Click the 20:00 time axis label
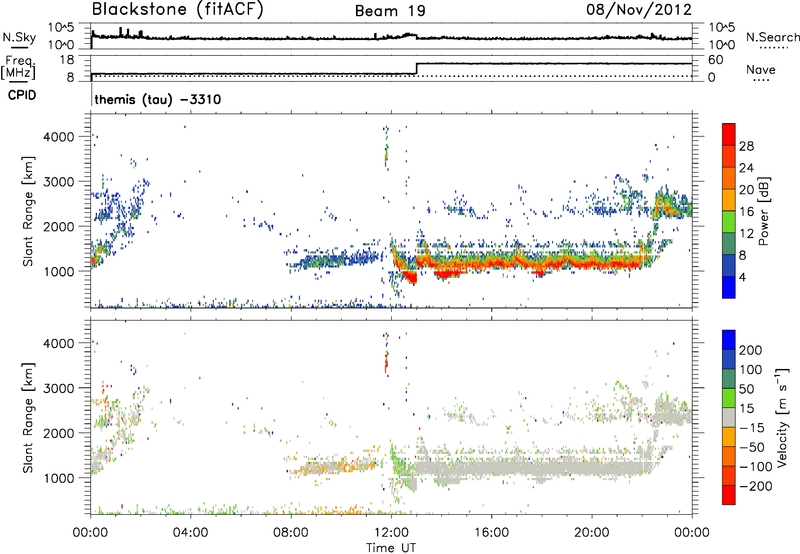The image size is (800, 554). tap(592, 533)
